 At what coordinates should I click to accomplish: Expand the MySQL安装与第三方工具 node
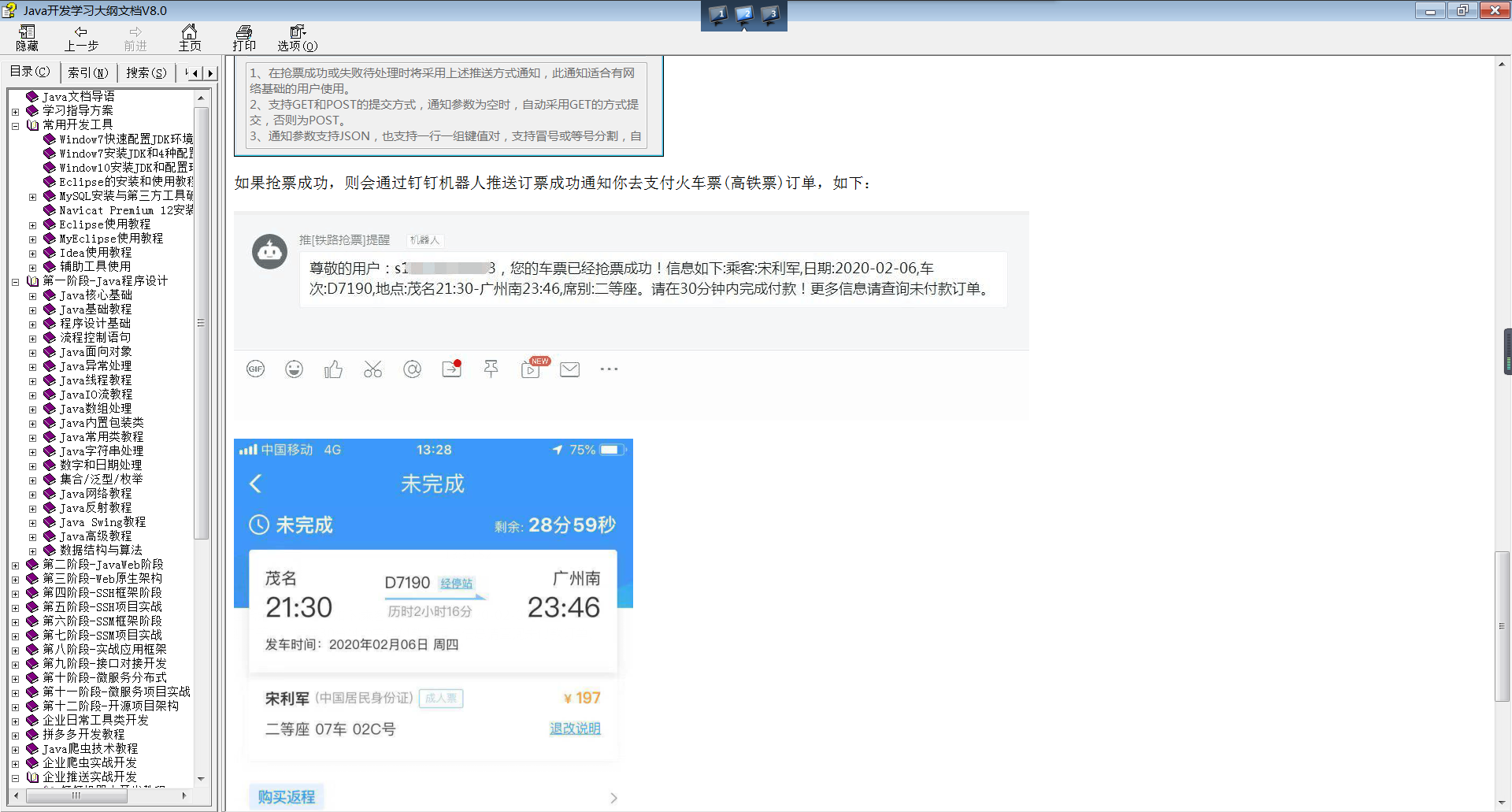tap(32, 197)
